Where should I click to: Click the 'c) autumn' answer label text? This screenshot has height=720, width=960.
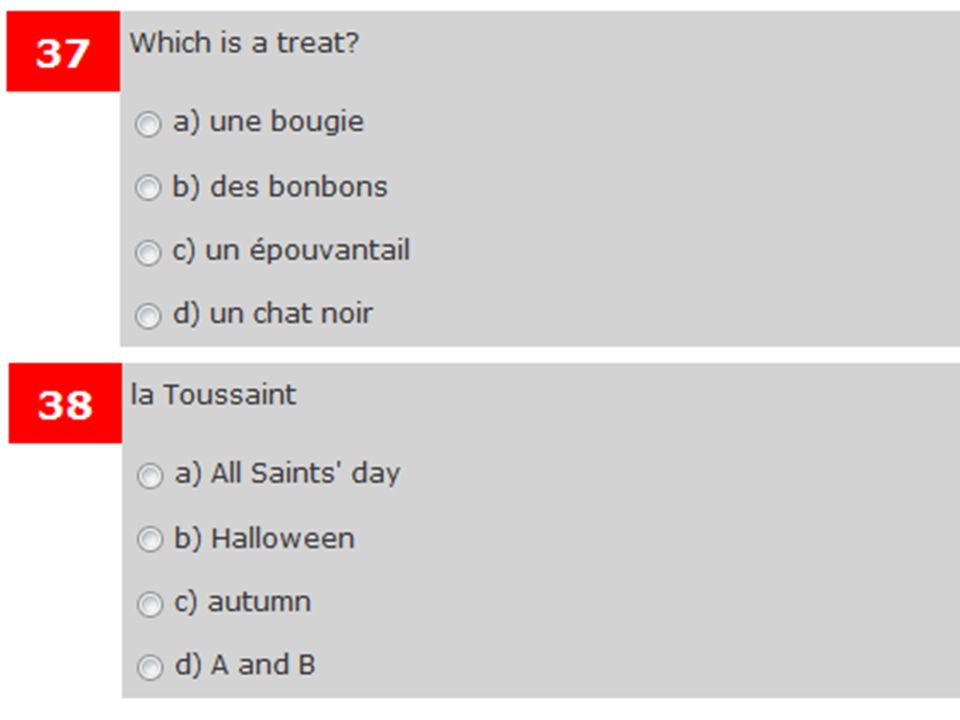point(242,601)
